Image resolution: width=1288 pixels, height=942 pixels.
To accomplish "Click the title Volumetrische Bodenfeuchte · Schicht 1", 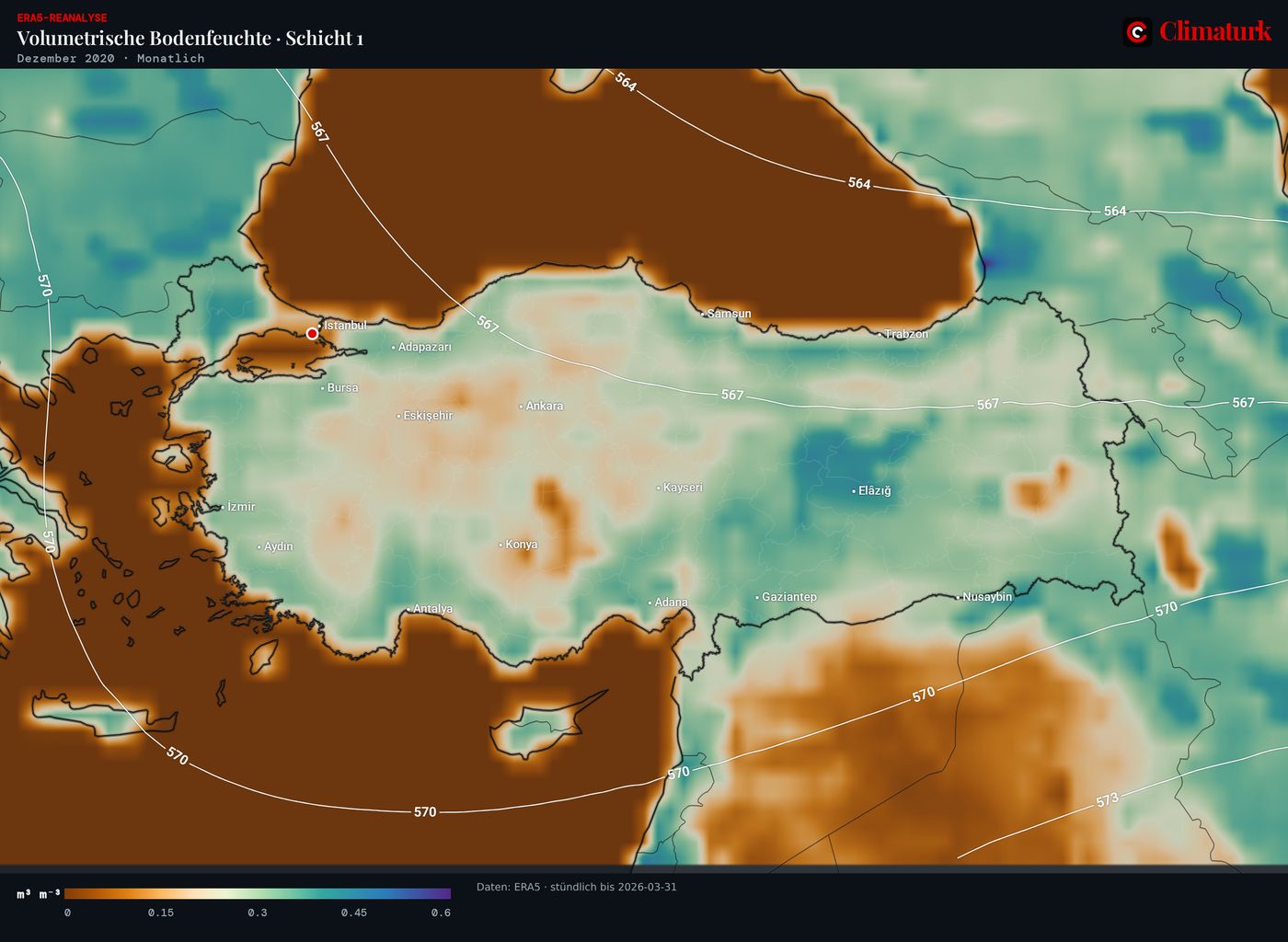I will [x=190, y=38].
